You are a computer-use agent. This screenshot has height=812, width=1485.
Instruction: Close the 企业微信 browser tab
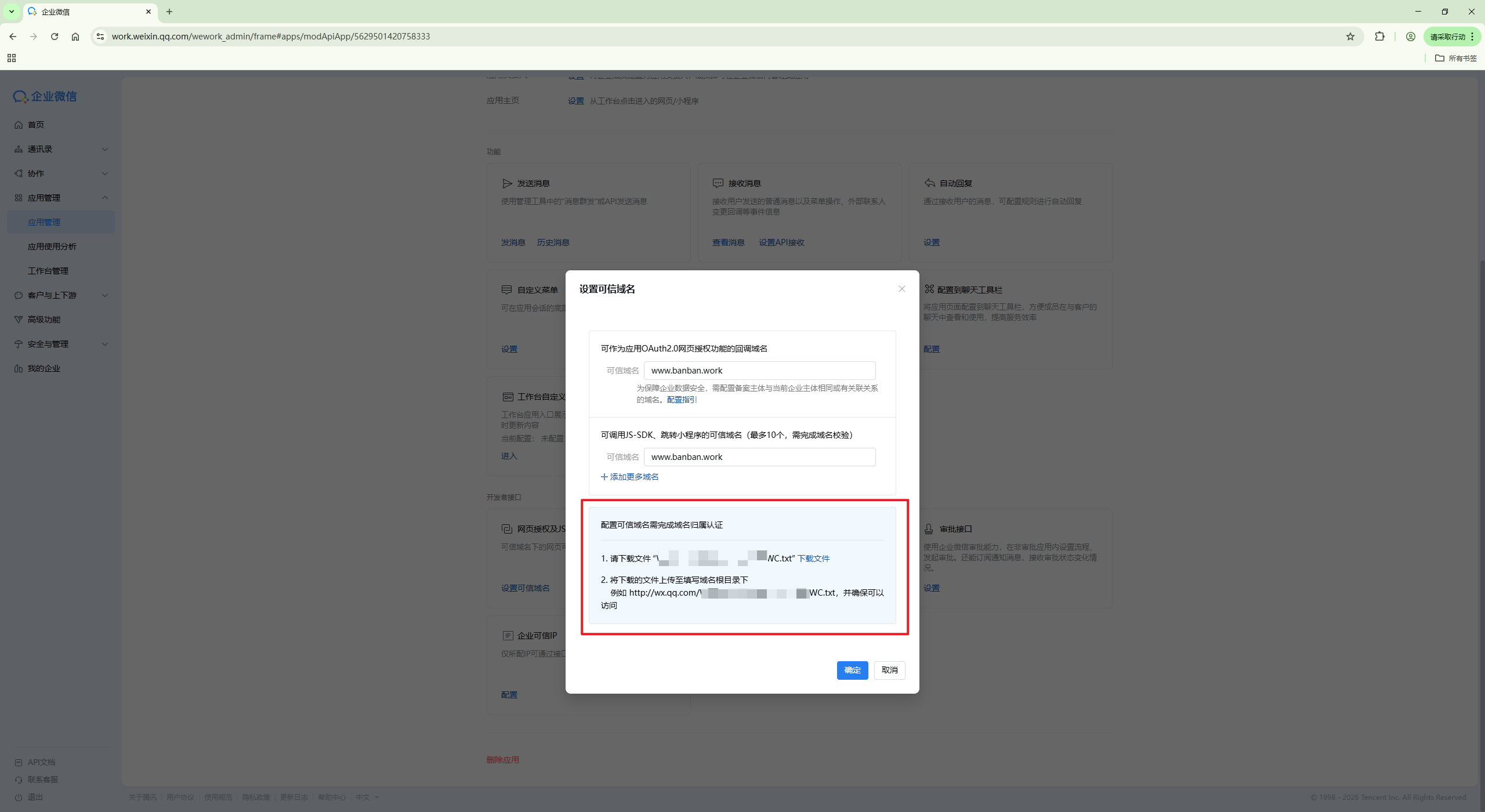click(148, 12)
